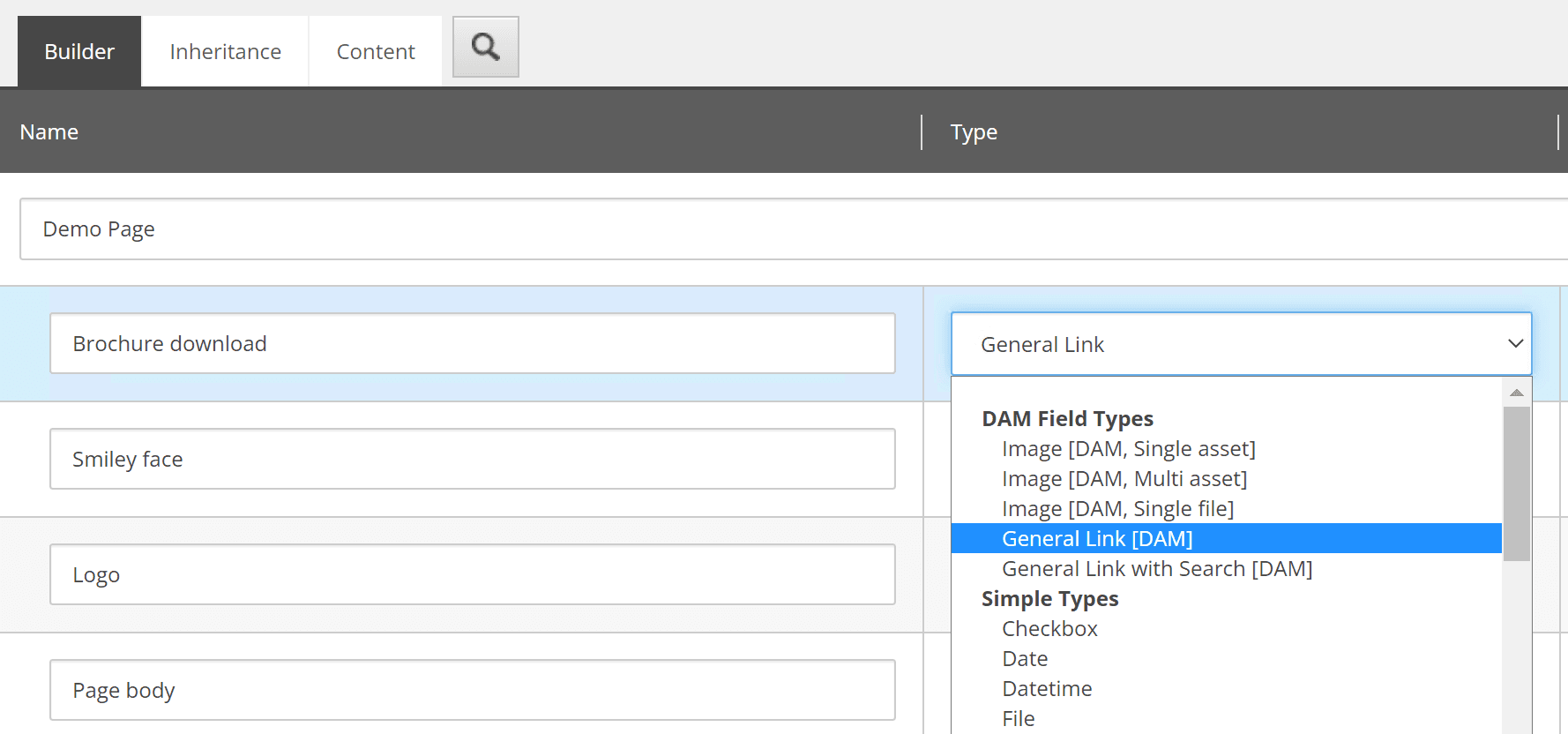Open the Content tab
1568x734 pixels.
(x=375, y=52)
